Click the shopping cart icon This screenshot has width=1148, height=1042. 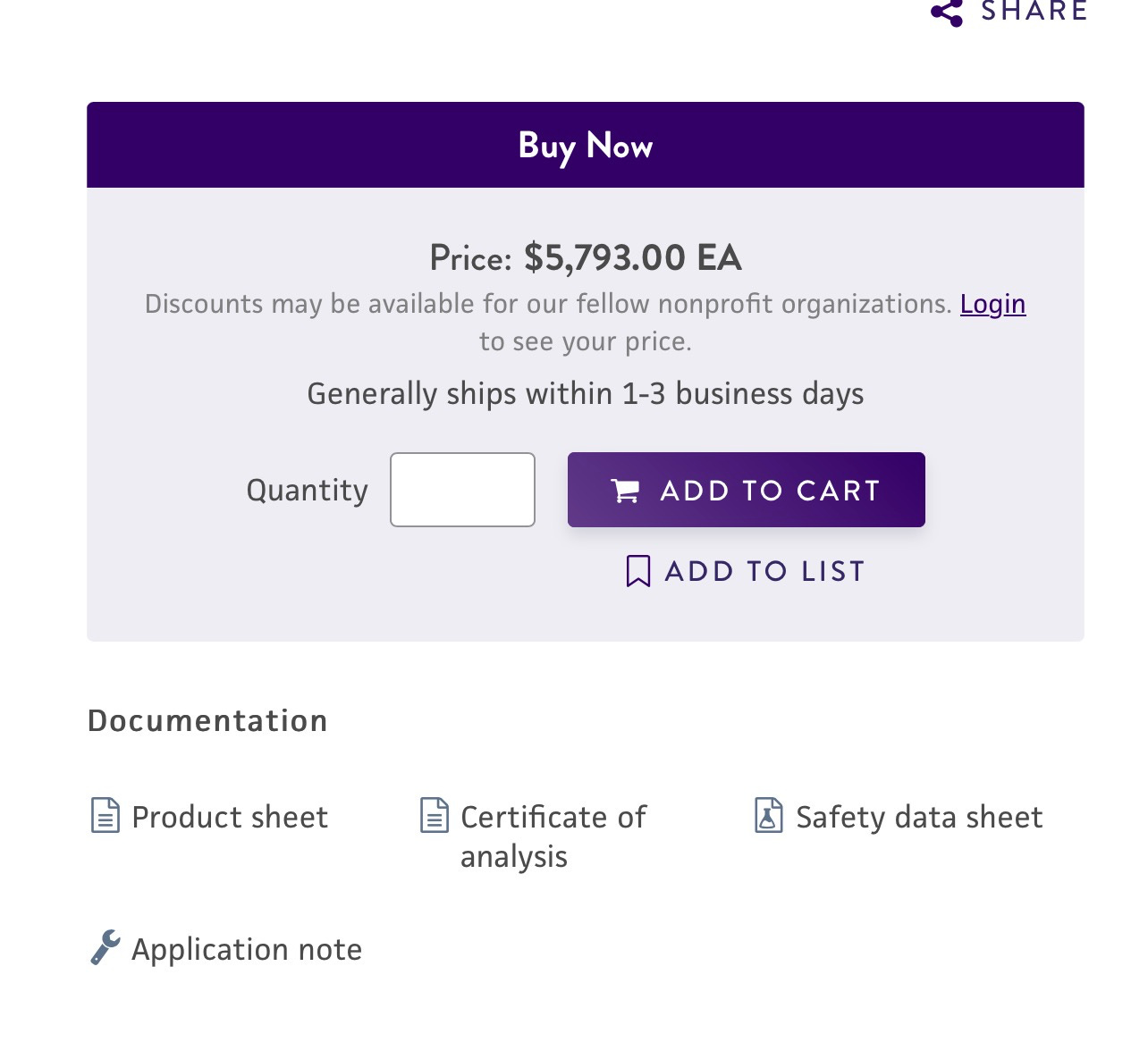pos(625,491)
